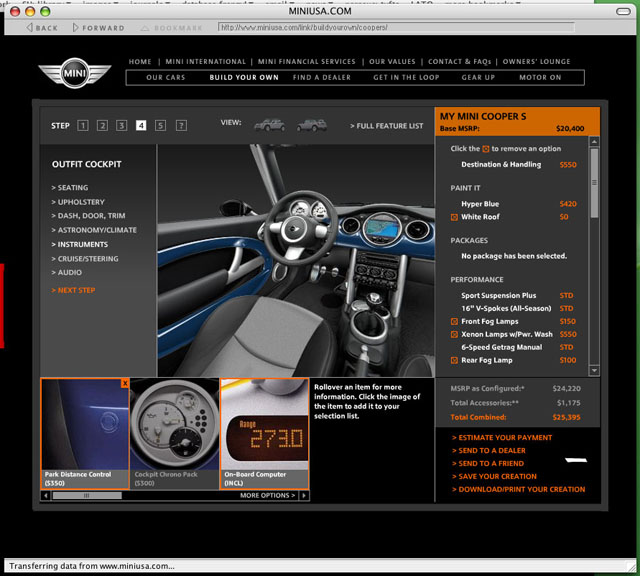This screenshot has width=640, height=576.
Task: Click More Options link
Action: pos(267,496)
